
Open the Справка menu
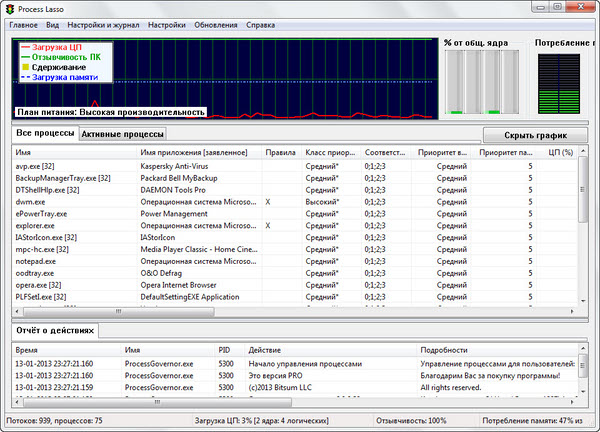(x=261, y=23)
